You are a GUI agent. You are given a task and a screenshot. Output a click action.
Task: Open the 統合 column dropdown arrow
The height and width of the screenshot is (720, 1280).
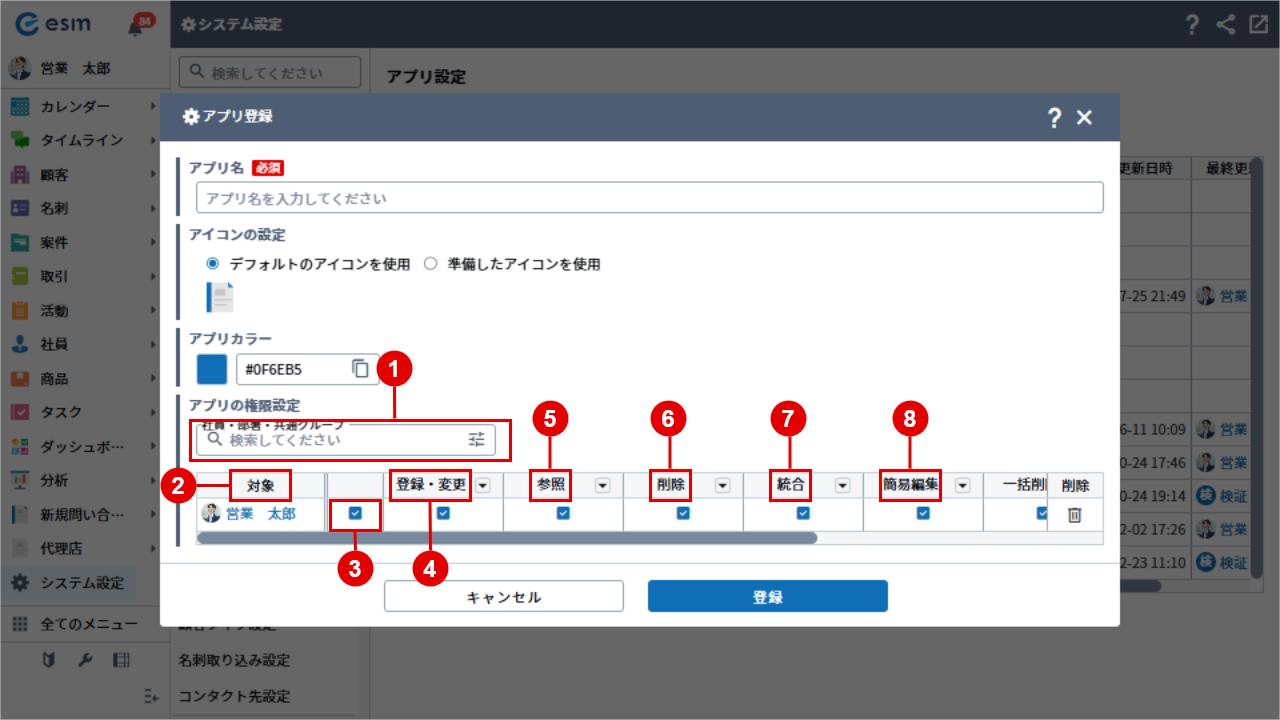pyautogui.click(x=842, y=485)
